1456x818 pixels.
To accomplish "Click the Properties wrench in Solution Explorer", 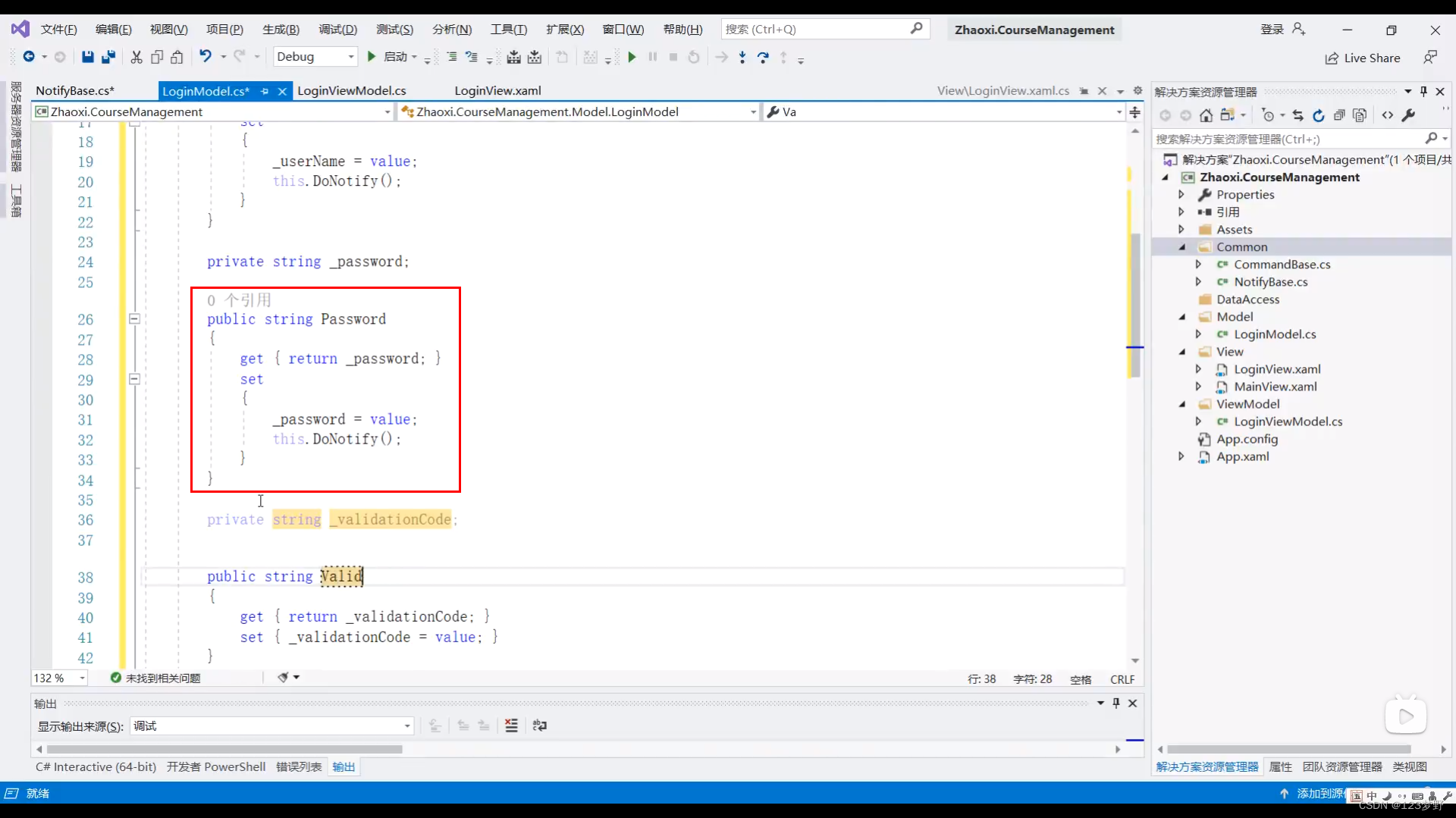I will click(1408, 115).
